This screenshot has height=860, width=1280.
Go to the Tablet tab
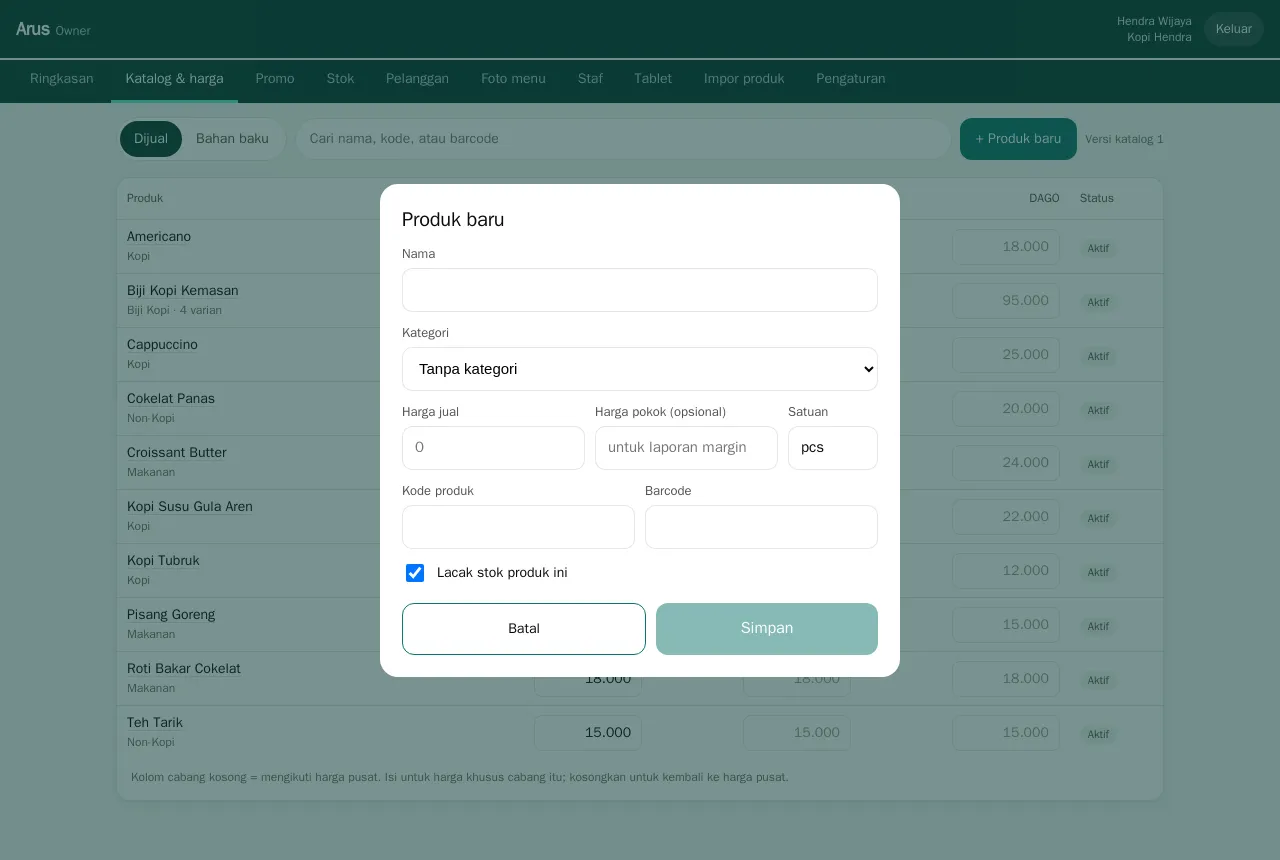653,79
